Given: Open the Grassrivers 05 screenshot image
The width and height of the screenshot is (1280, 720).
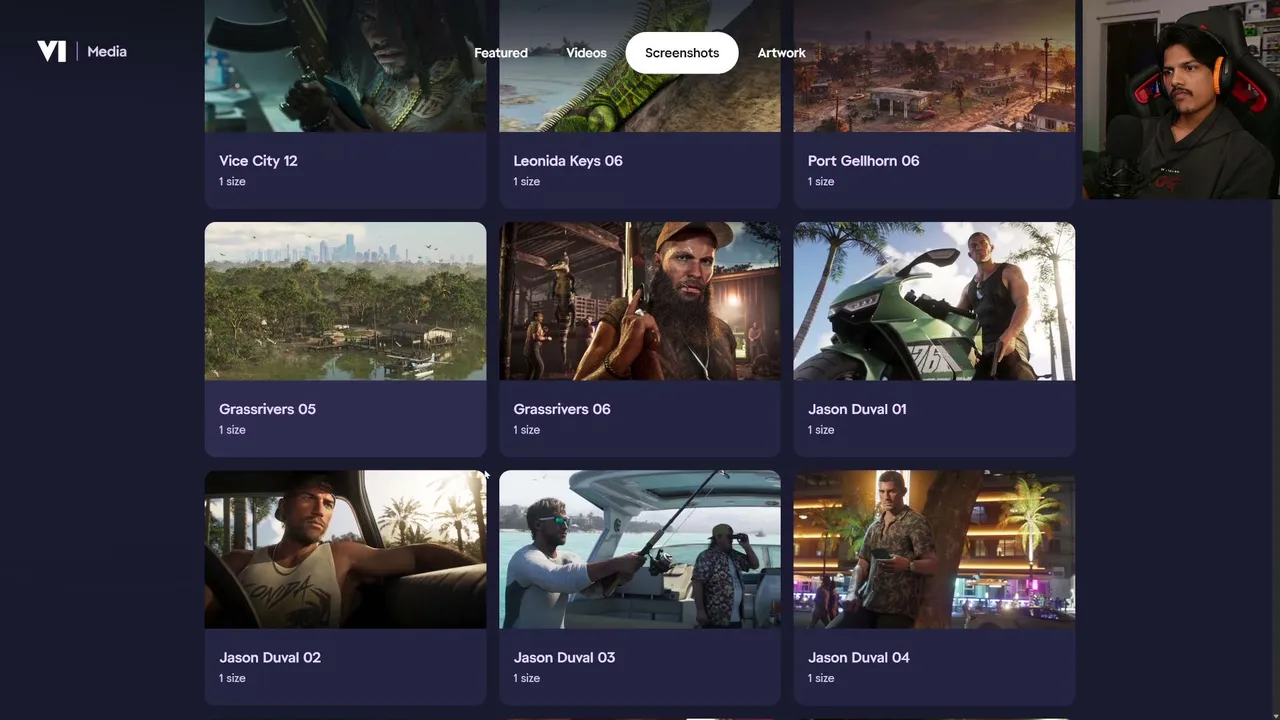Looking at the screenshot, I should tap(345, 301).
